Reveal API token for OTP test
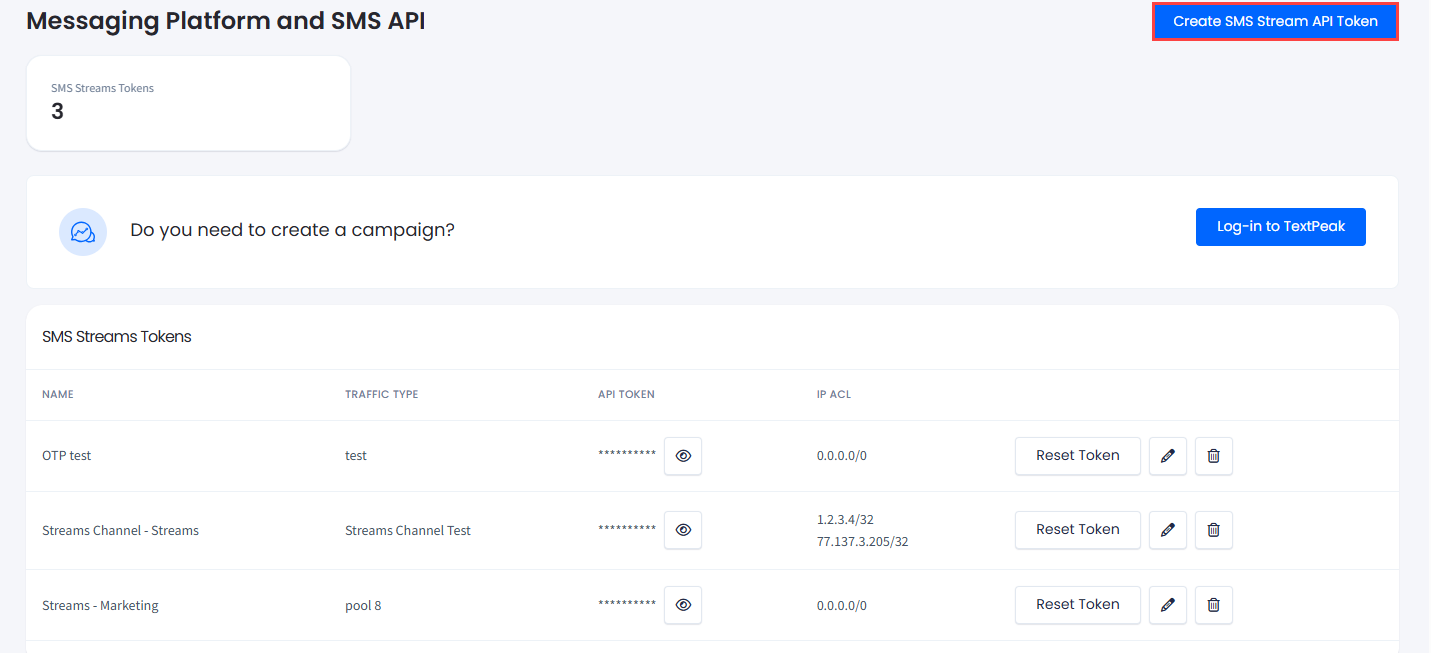The image size is (1431, 653). click(683, 456)
